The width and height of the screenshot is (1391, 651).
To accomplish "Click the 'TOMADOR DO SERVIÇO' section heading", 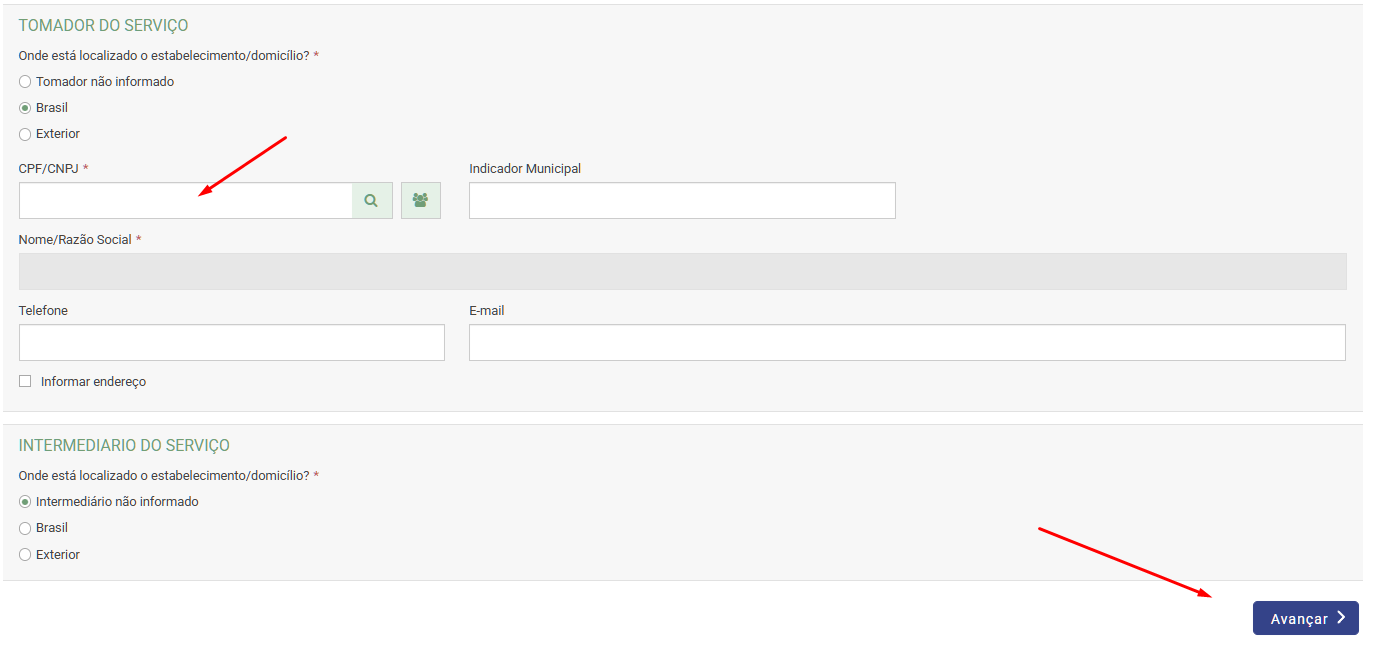I will pyautogui.click(x=103, y=26).
